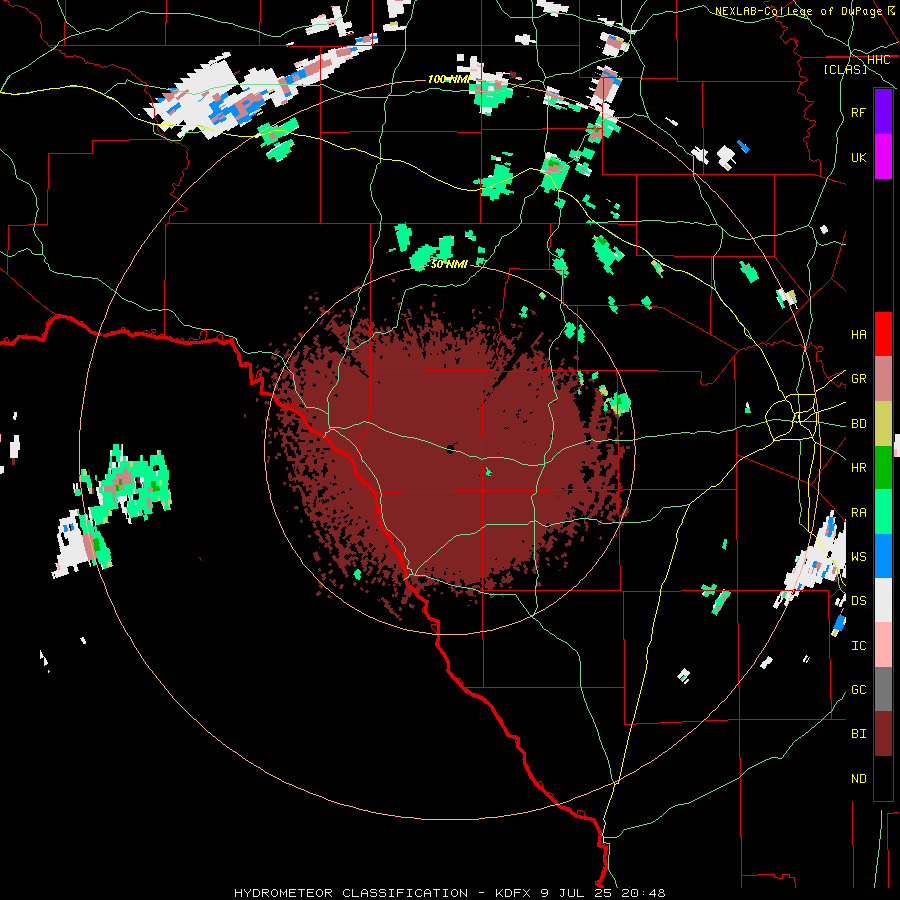This screenshot has height=900, width=900.
Task: Click the 50 NMI range ring label
Action: point(449,264)
